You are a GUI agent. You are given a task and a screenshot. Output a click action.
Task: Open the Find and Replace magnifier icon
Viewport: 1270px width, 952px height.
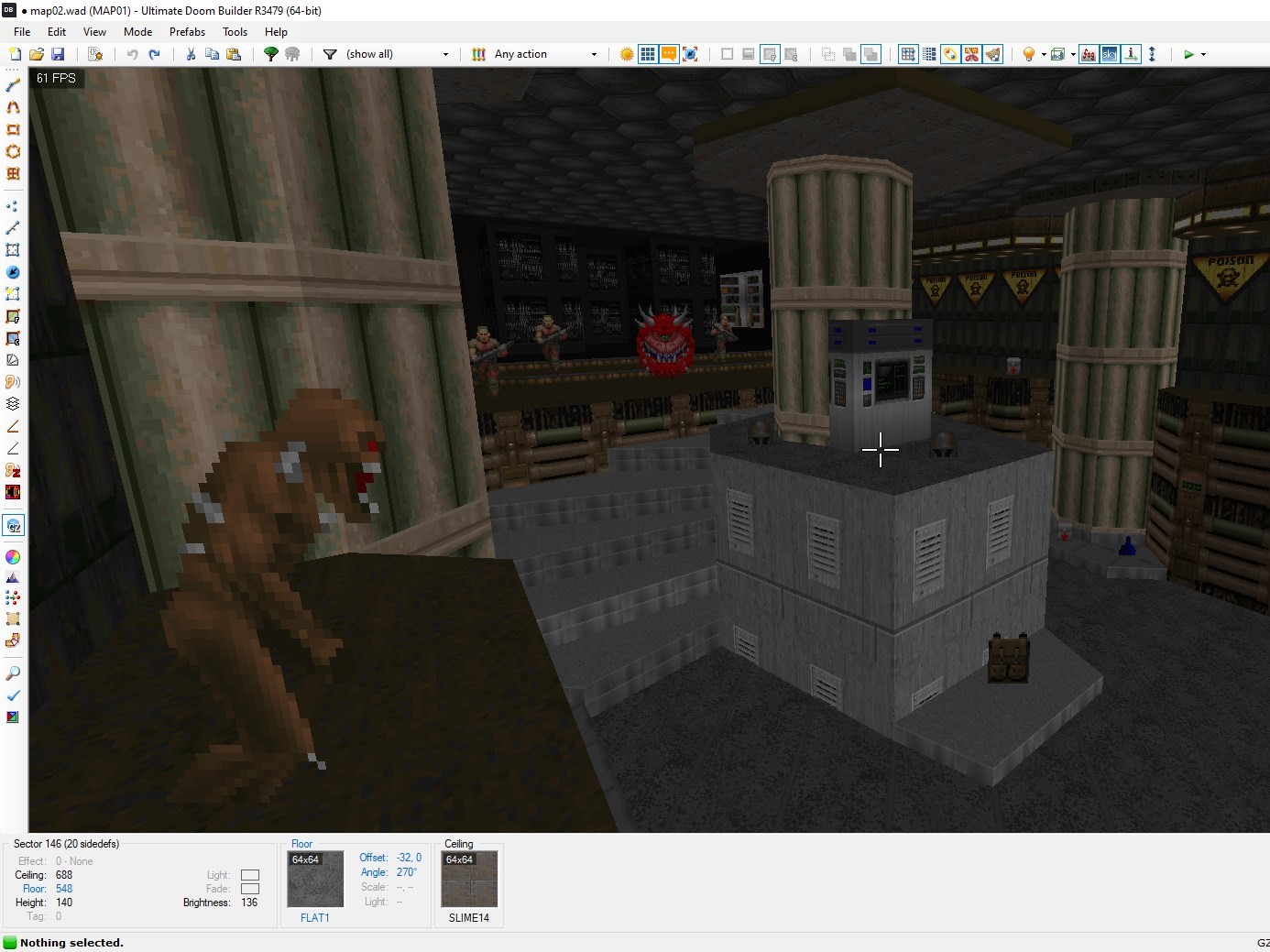13,673
